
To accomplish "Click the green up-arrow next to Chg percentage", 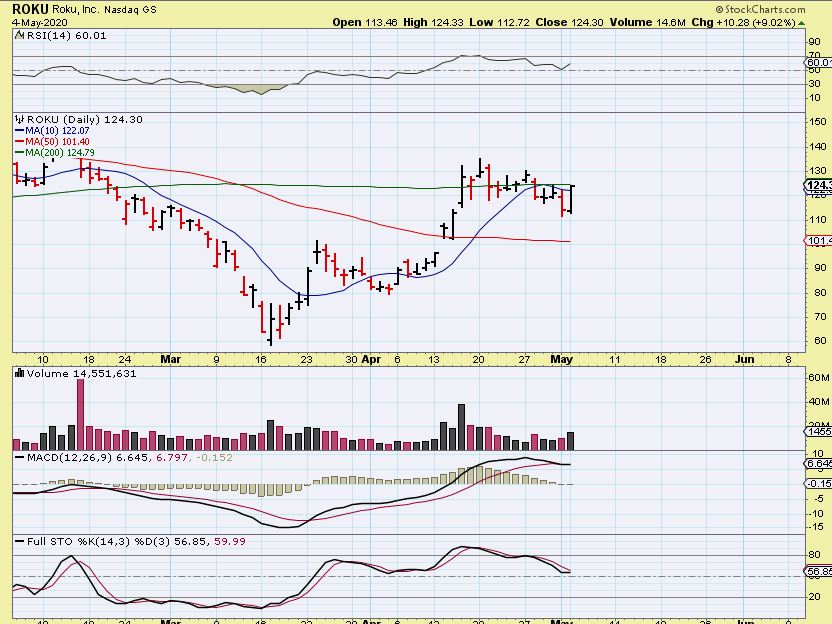I will (801, 23).
